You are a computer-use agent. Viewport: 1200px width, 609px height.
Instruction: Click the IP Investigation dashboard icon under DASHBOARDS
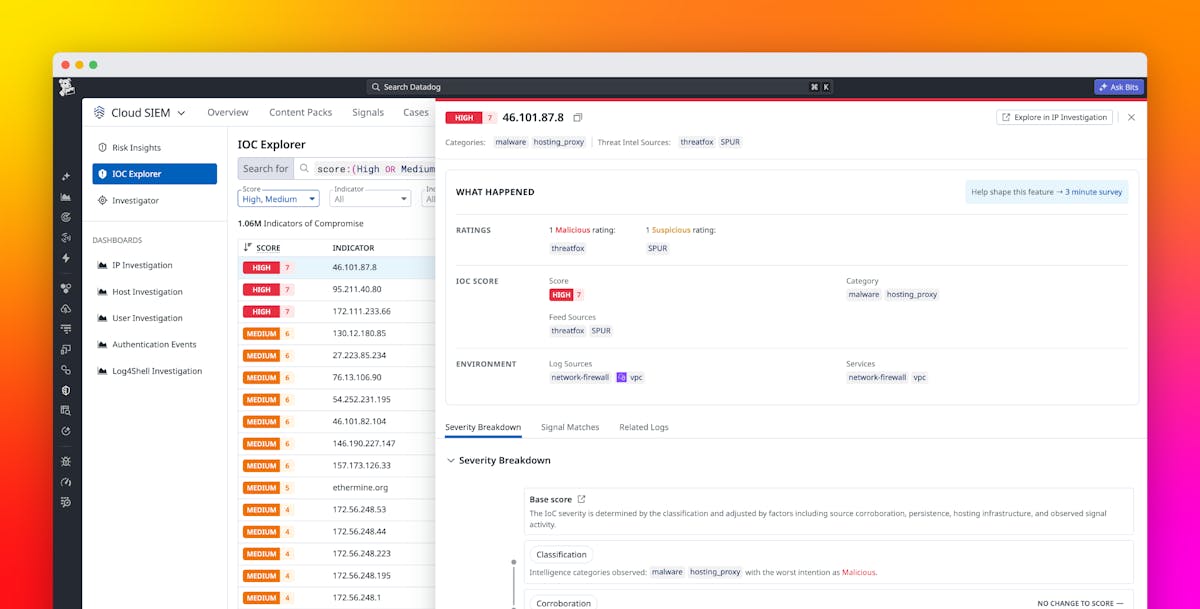click(103, 265)
